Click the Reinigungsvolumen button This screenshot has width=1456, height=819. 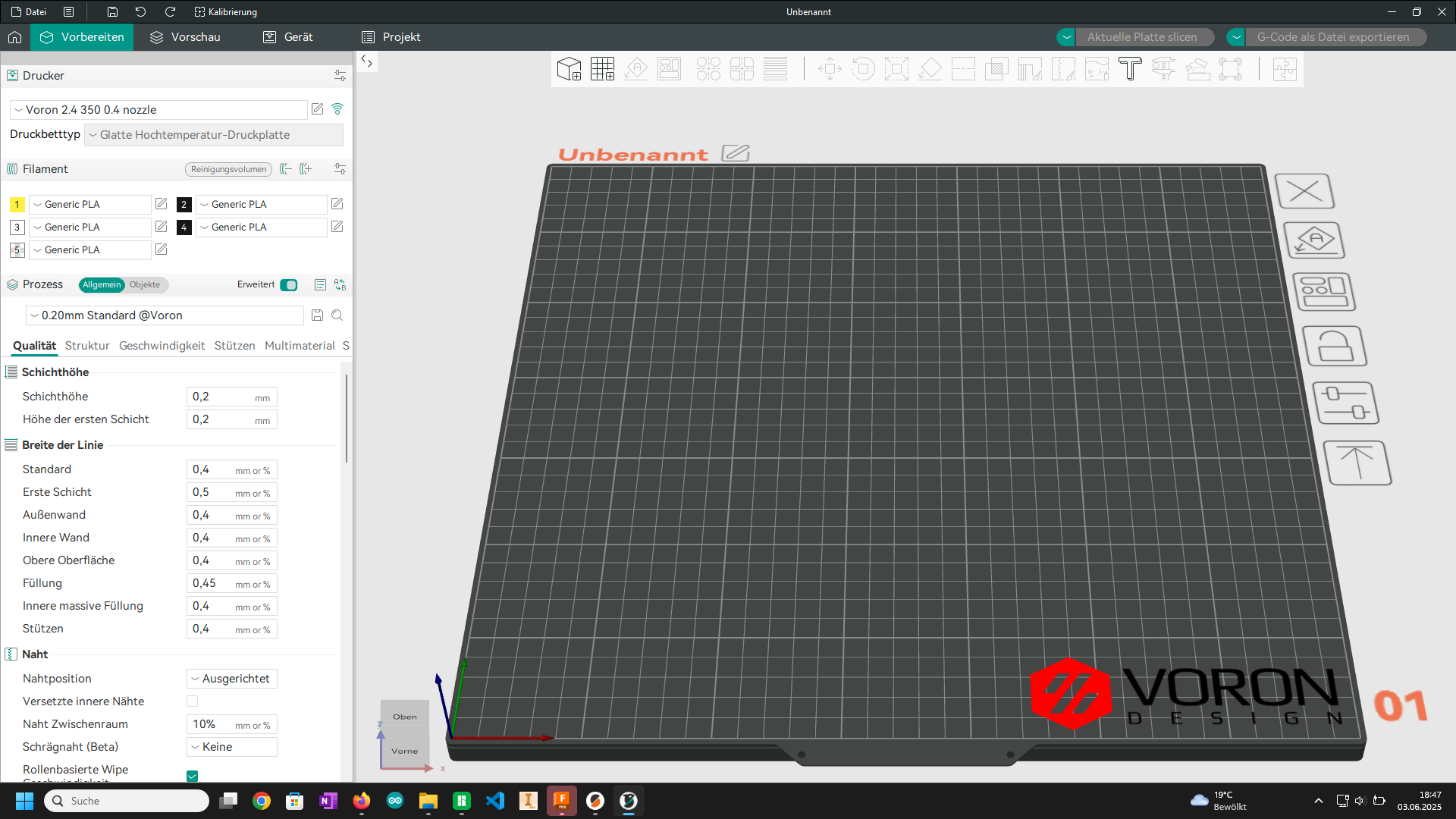tap(228, 169)
